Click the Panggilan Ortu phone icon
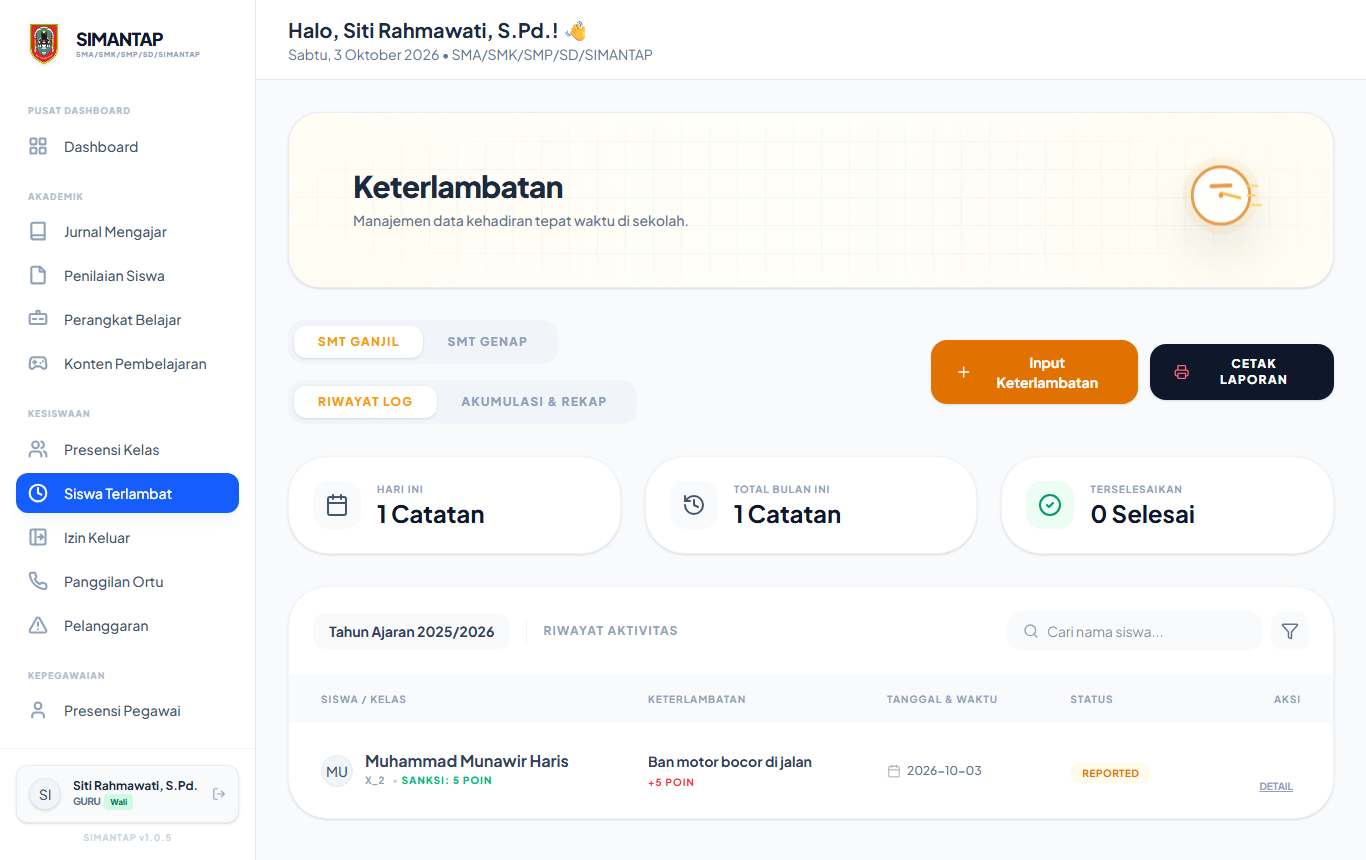This screenshot has height=860, width=1366. [38, 582]
